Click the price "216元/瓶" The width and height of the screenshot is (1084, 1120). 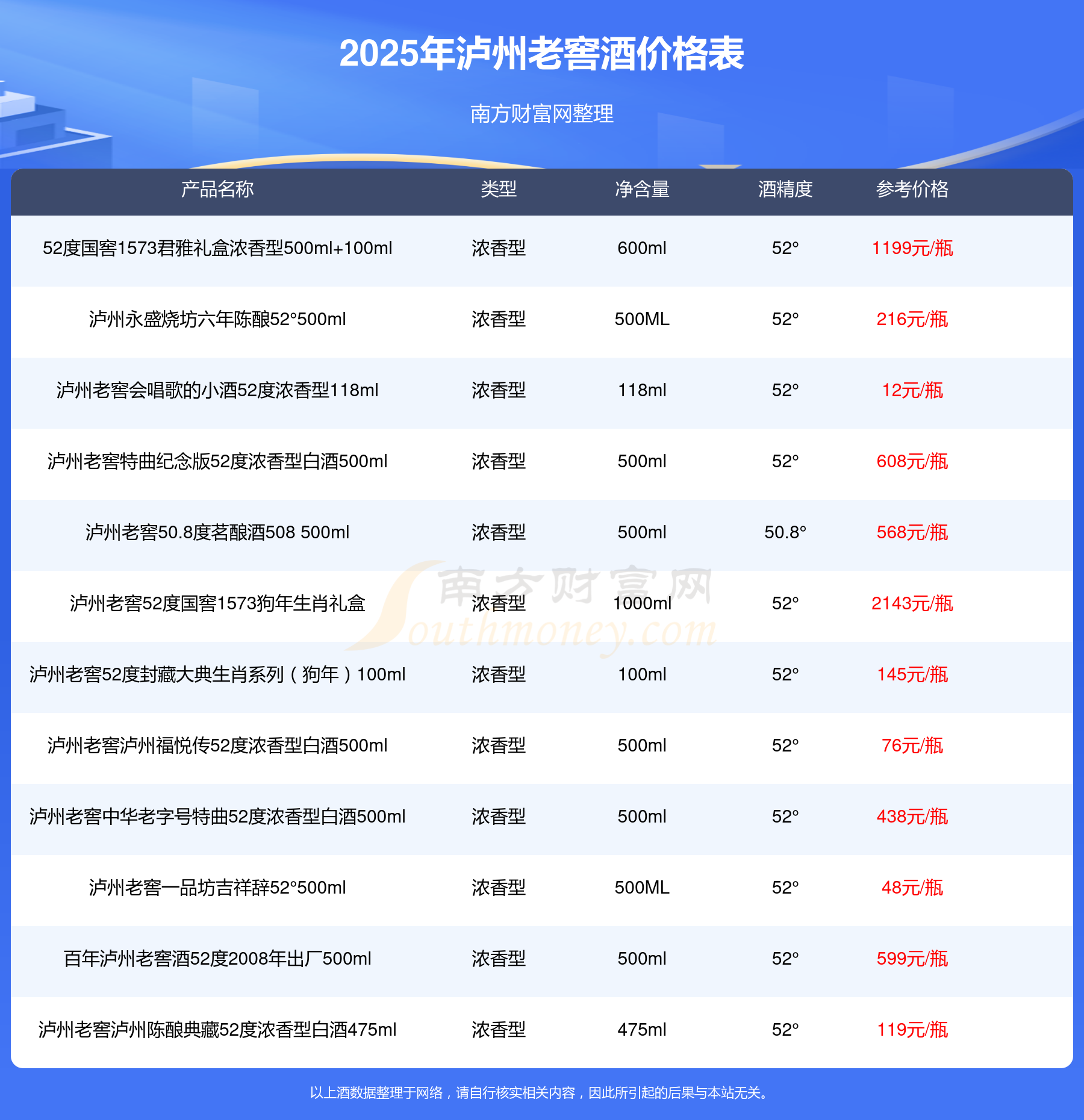pos(912,319)
